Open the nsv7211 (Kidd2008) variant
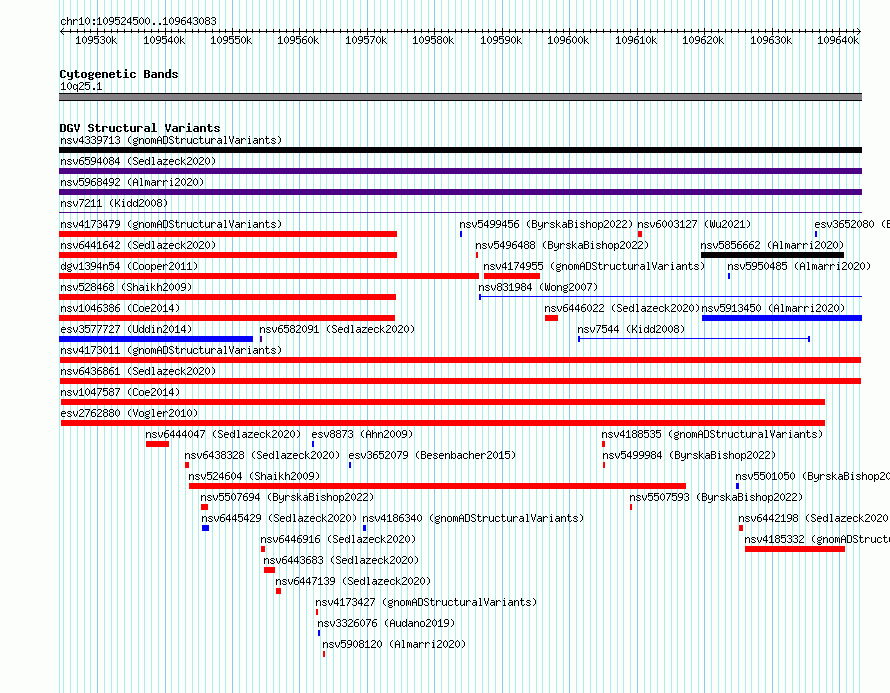This screenshot has width=890, height=693. pos(114,203)
